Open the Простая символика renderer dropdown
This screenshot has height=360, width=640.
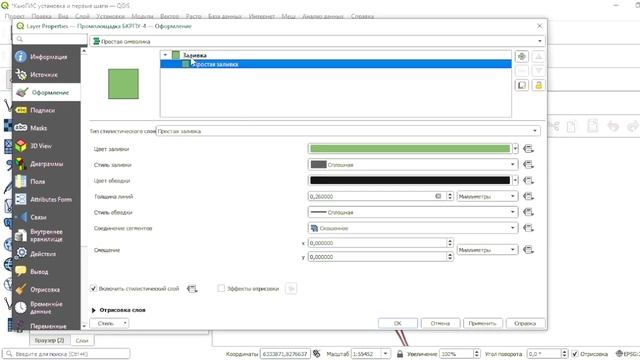318,41
